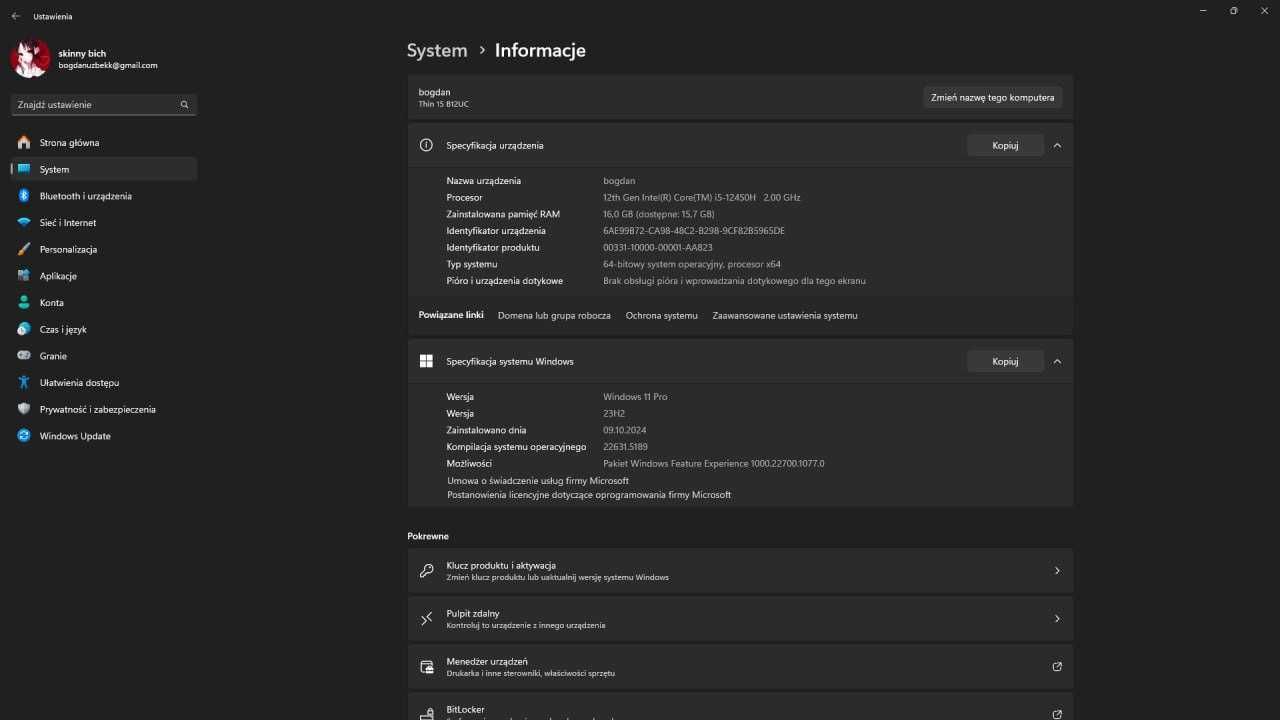Open the Granie sidebar entry
The image size is (1280, 720).
pyautogui.click(x=104, y=356)
